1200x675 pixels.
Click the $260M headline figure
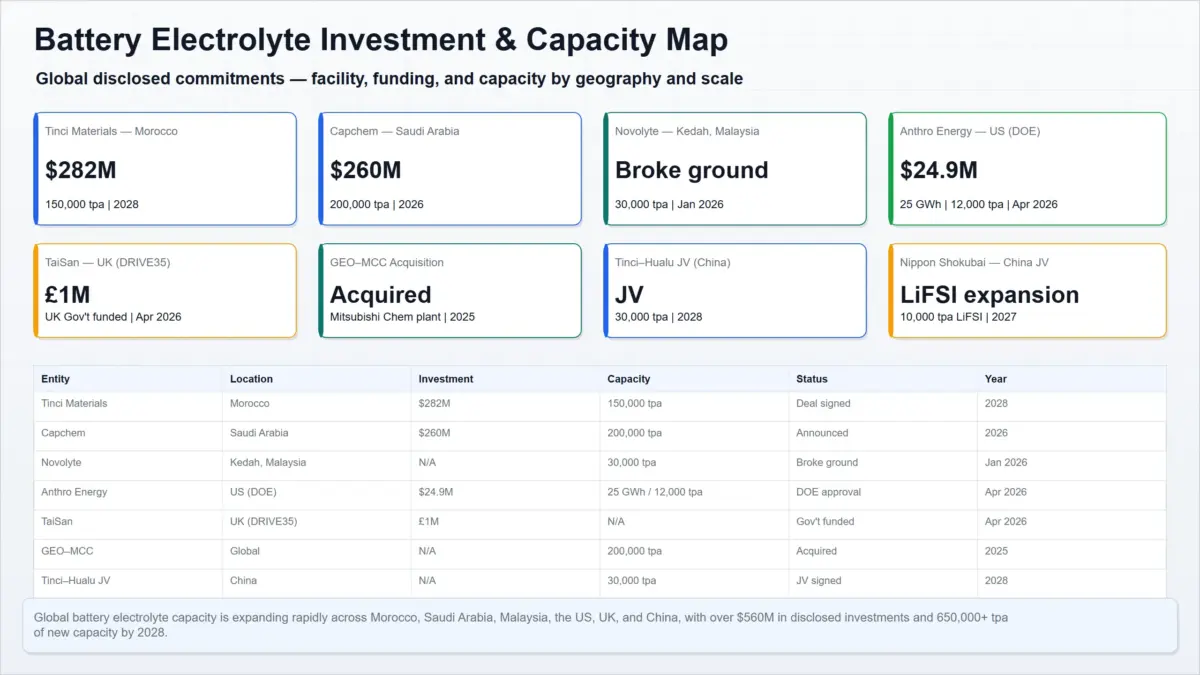366,170
